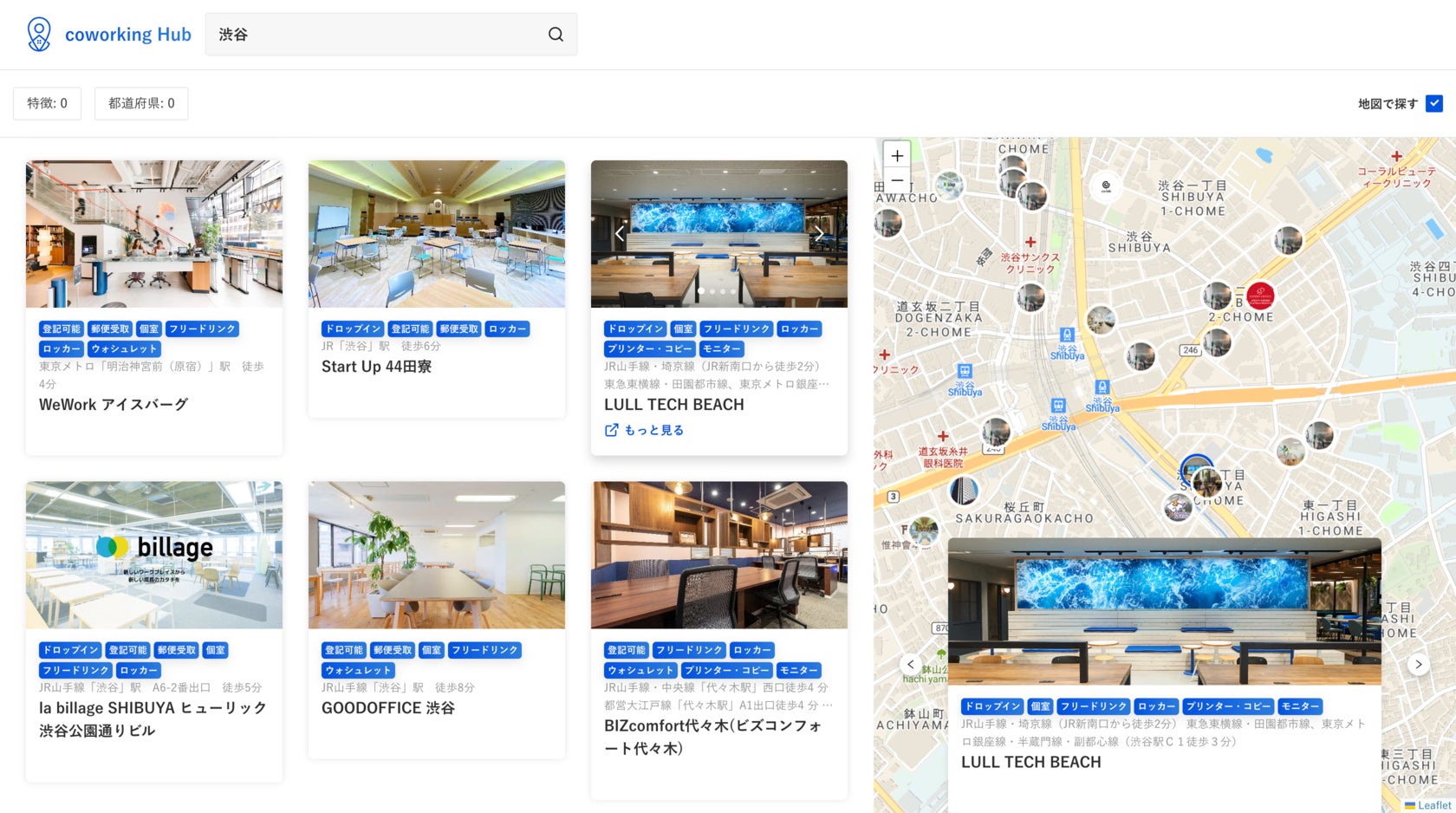This screenshot has height=813, width=1456.
Task: Select the WeWork アイスバーグ title
Action: [114, 405]
